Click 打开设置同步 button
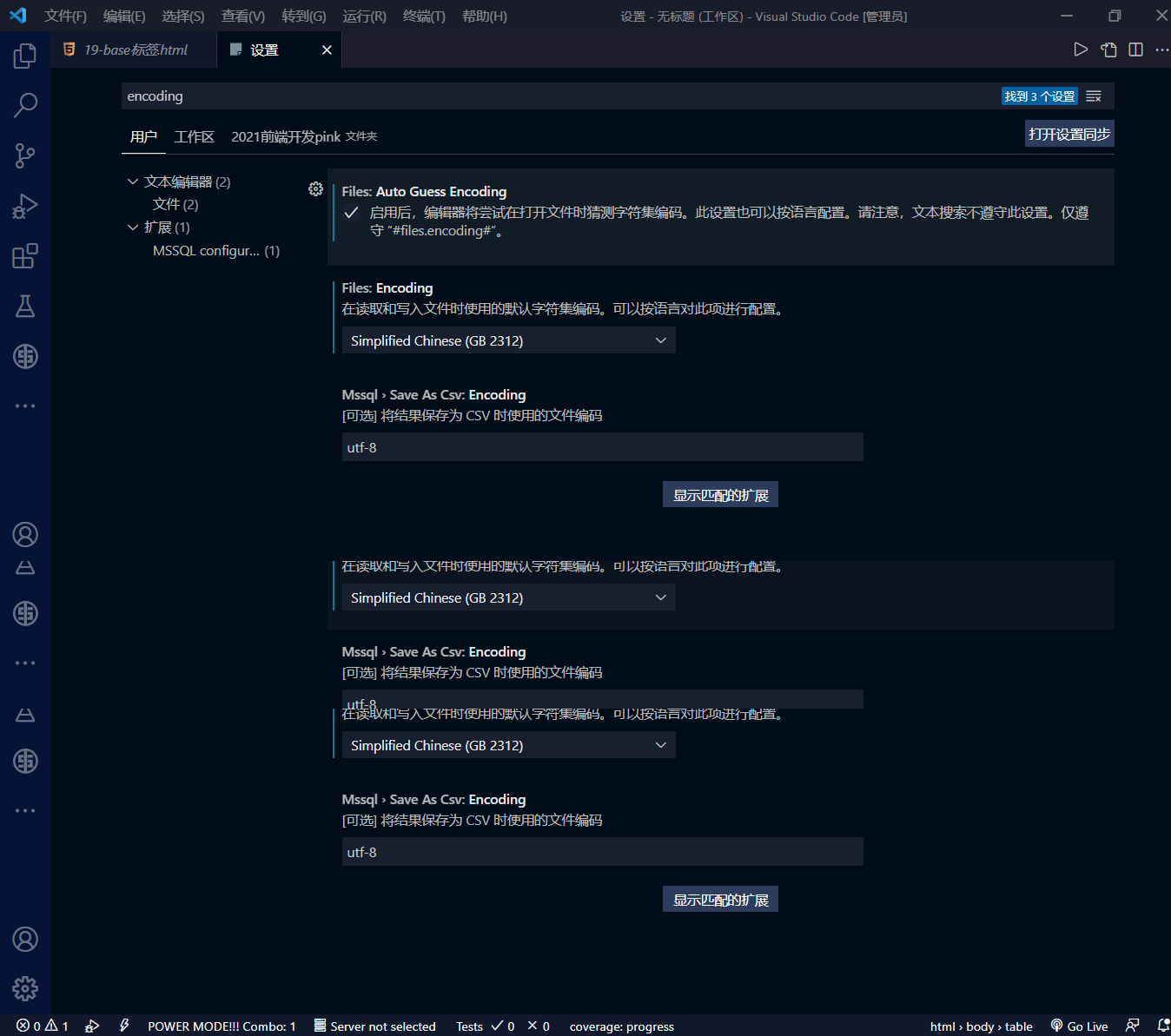Viewport: 1171px width, 1036px height. tap(1069, 134)
